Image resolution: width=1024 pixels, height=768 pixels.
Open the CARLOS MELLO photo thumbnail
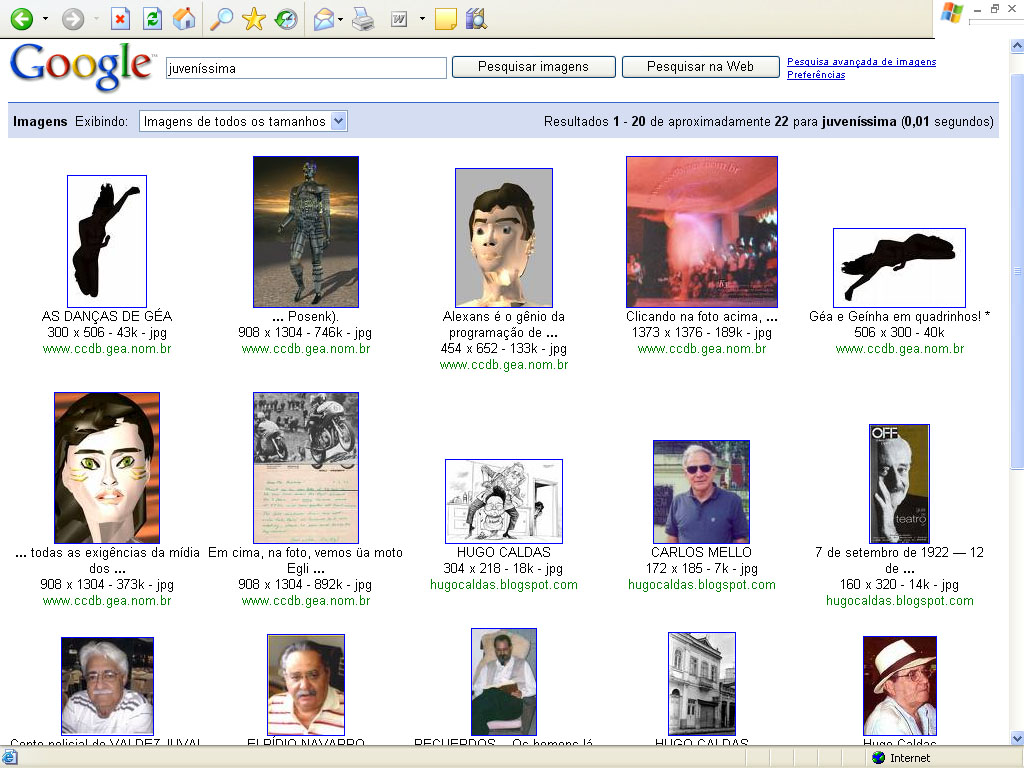point(701,492)
